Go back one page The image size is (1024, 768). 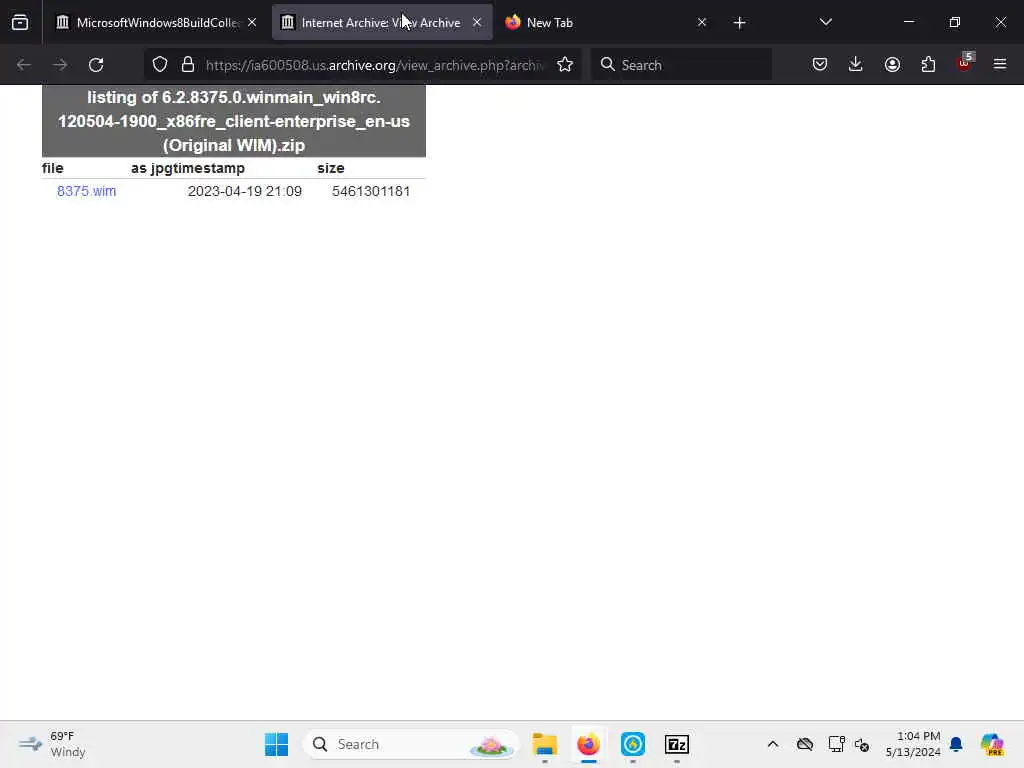[24, 65]
